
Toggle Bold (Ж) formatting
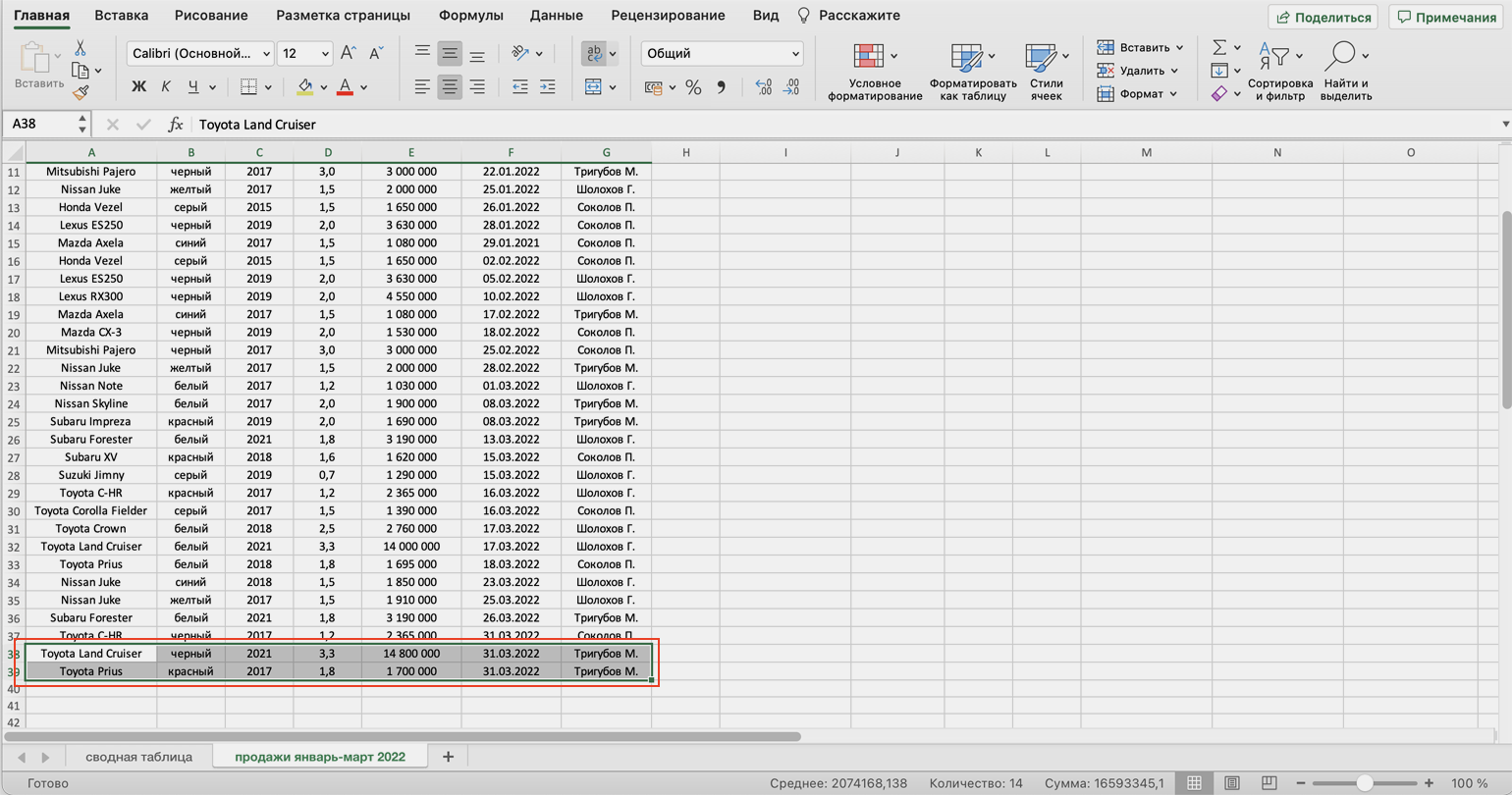pos(138,87)
